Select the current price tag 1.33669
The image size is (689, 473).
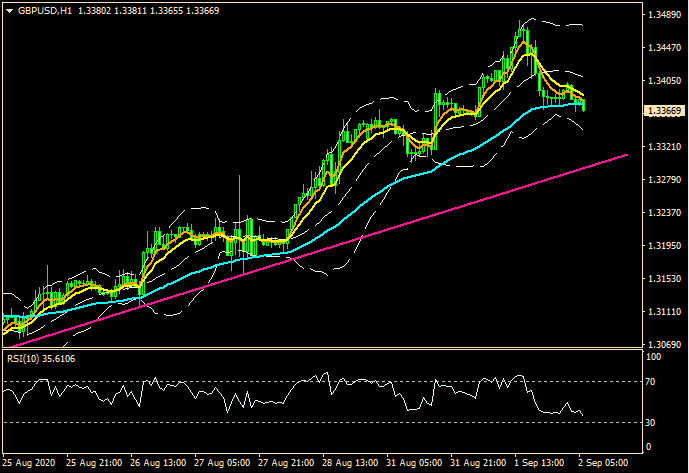tap(664, 111)
